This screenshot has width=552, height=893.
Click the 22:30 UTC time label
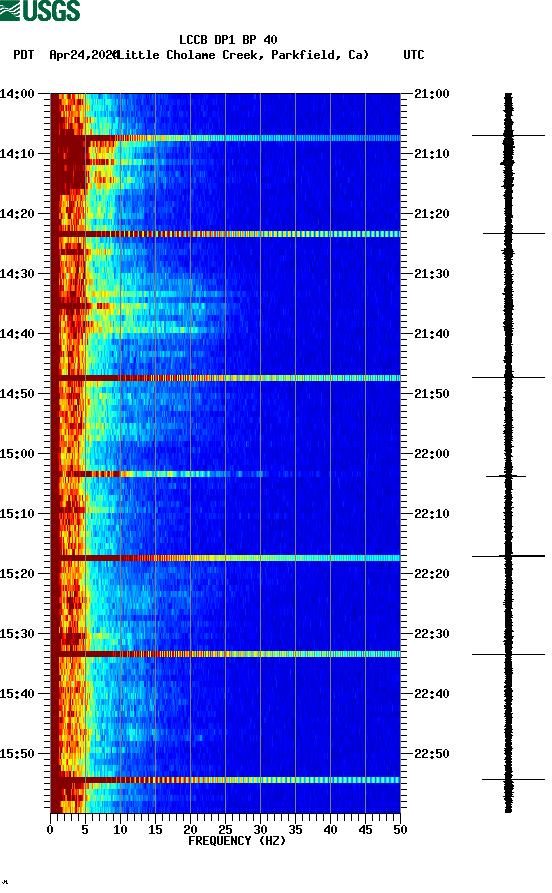click(x=432, y=633)
